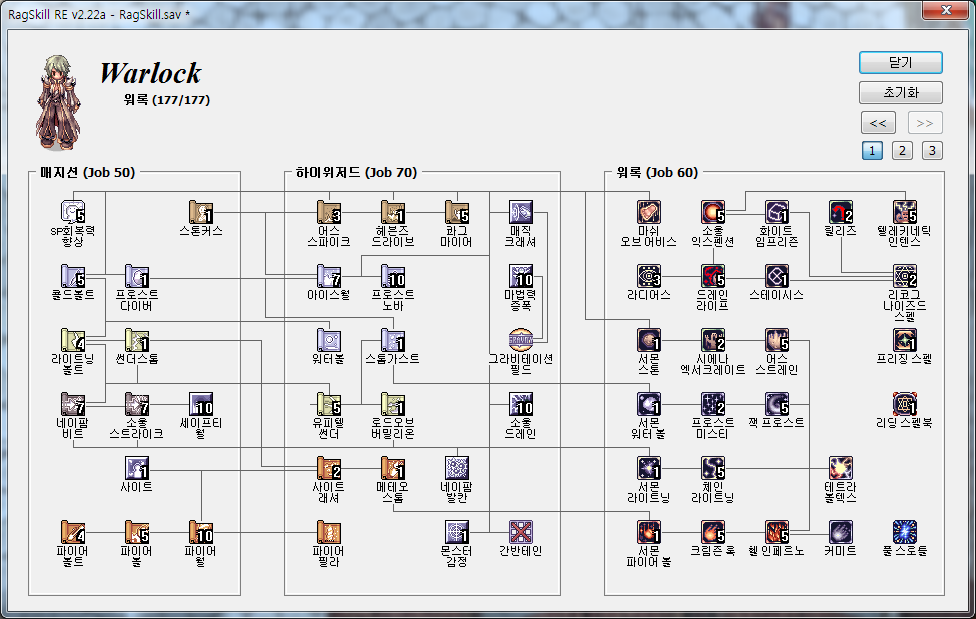Click the 스톰가스트 skill icon
This screenshot has height=619, width=976.
point(393,341)
